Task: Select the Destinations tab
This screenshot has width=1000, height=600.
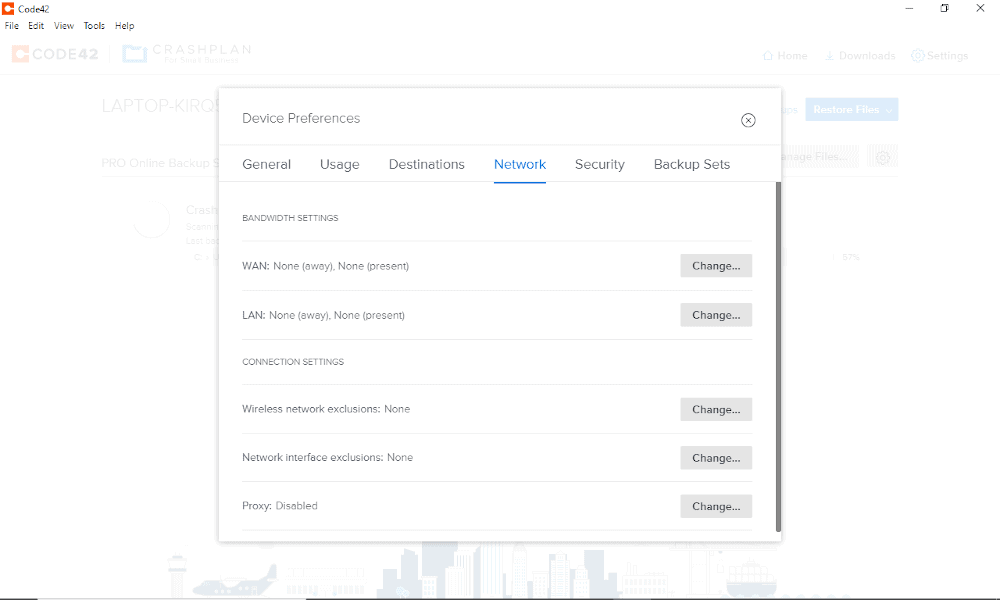Action: [x=427, y=164]
